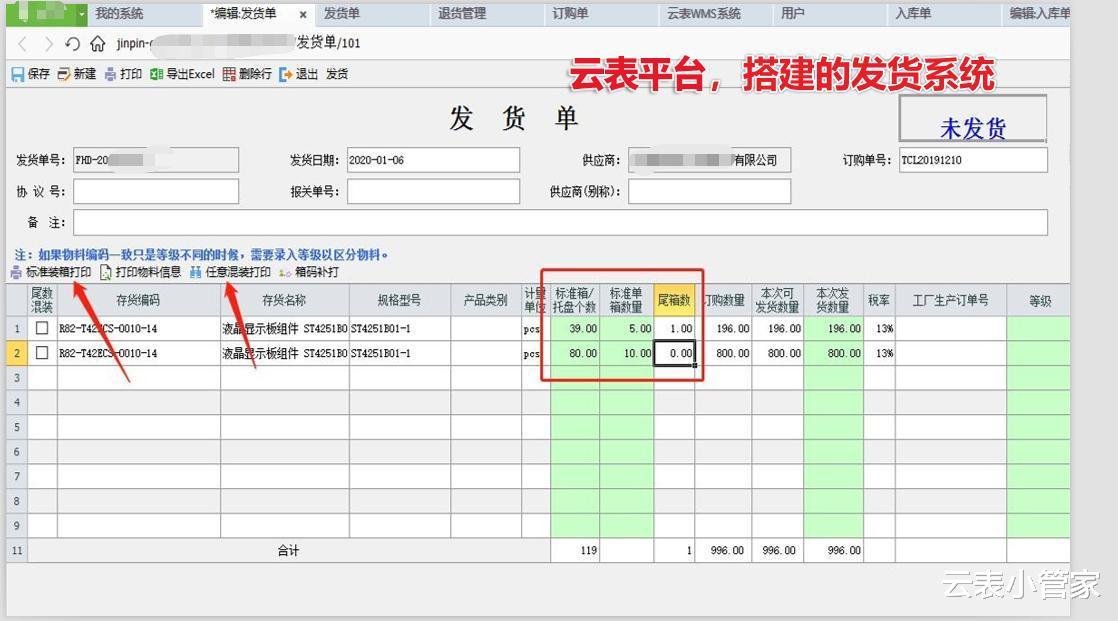Click the 备注 input field
This screenshot has width=1118, height=621.
(x=560, y=222)
